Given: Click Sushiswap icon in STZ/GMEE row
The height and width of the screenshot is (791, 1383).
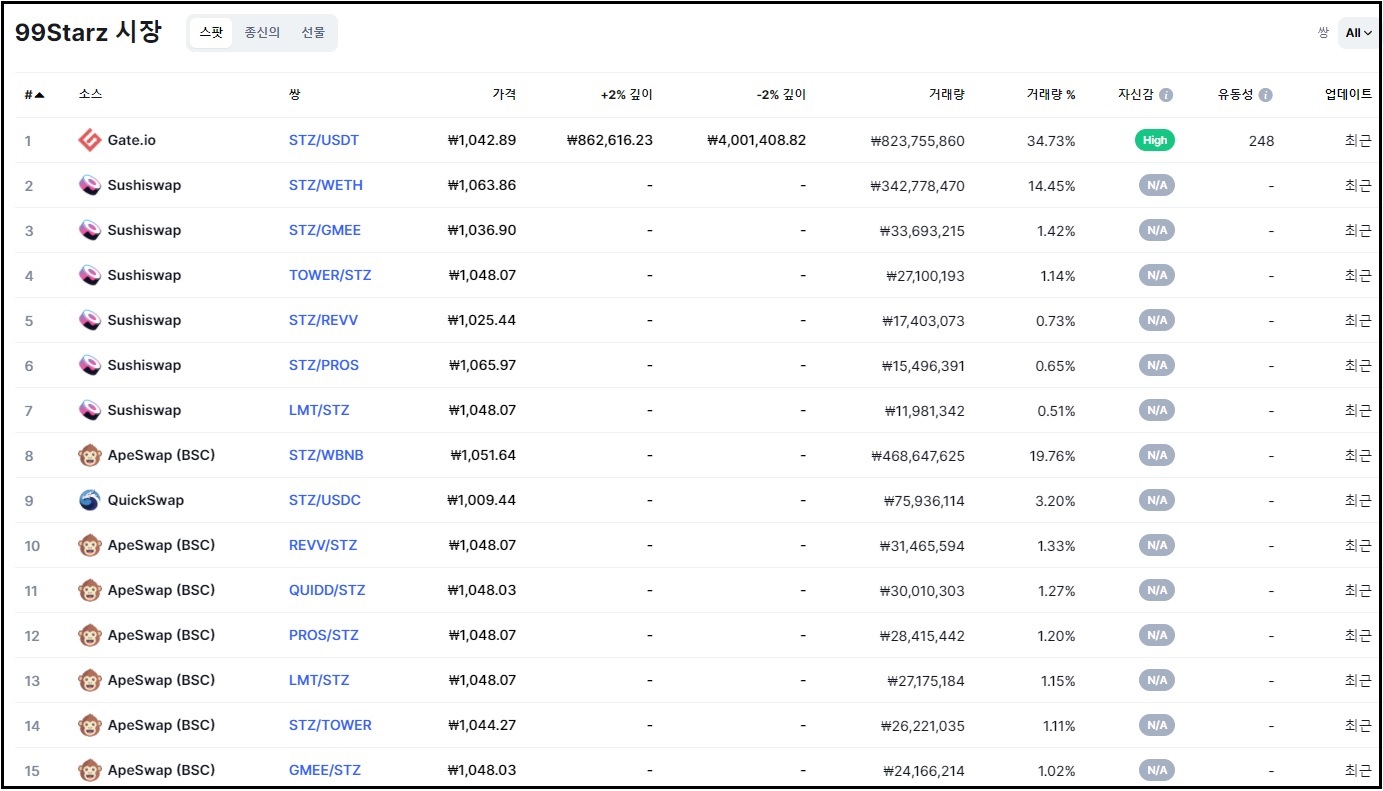Looking at the screenshot, I should (90, 230).
